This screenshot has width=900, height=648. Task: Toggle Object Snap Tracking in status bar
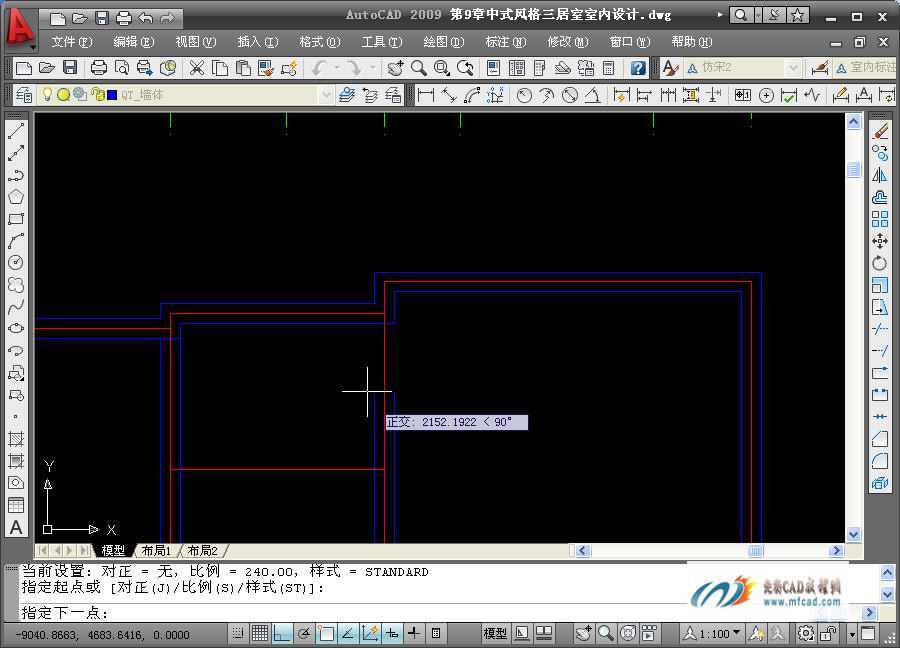[x=348, y=634]
